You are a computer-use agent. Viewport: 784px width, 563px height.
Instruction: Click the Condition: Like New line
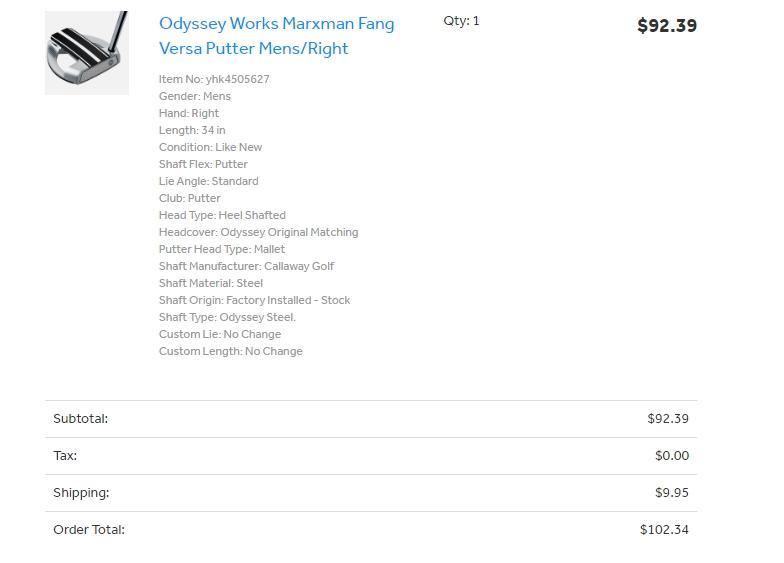tap(210, 147)
